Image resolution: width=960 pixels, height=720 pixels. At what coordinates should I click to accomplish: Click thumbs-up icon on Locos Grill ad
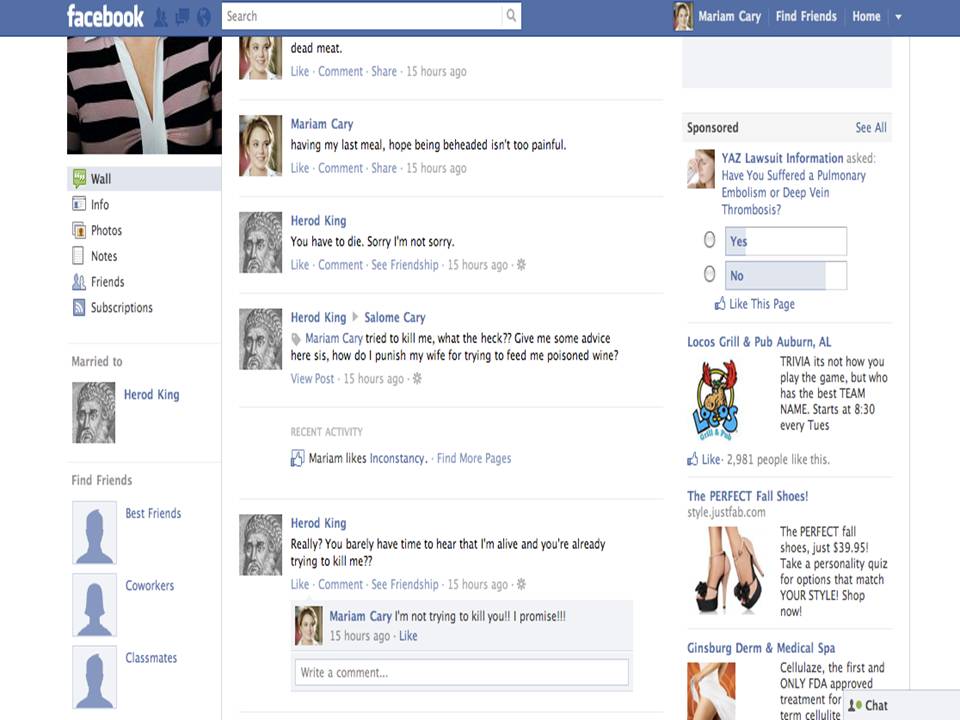(x=692, y=459)
